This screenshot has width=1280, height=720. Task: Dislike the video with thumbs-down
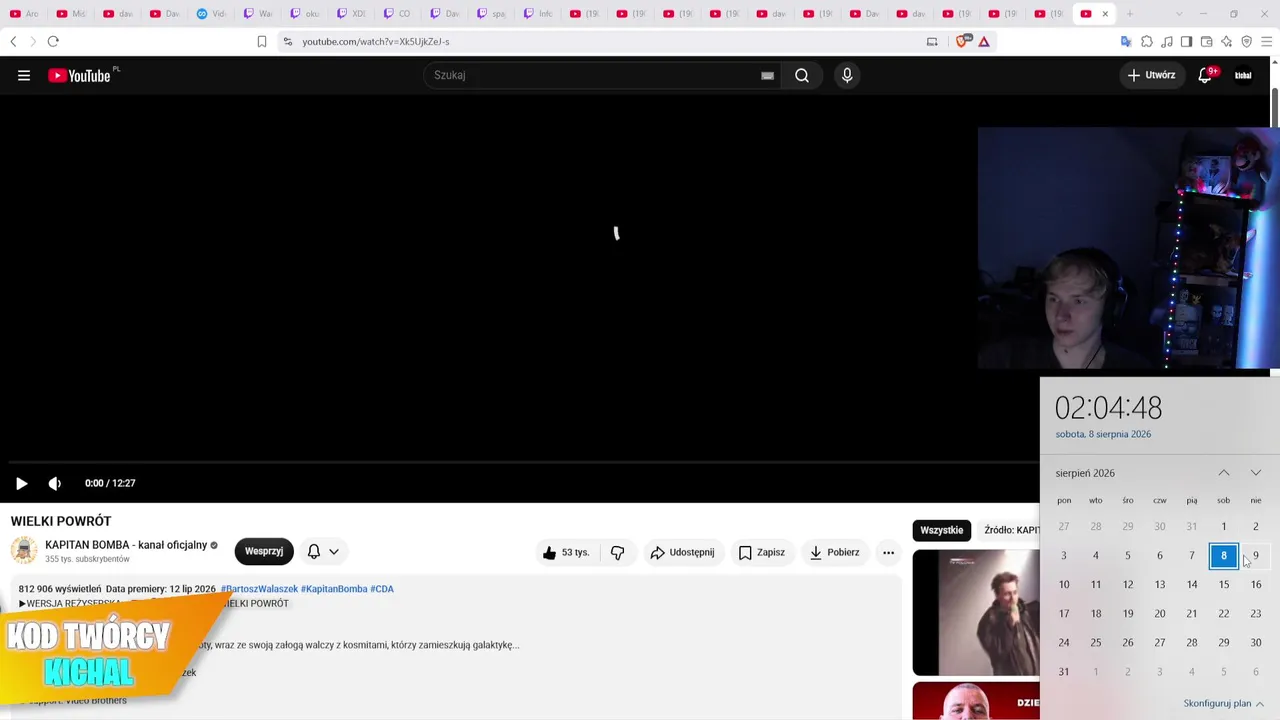pos(617,552)
